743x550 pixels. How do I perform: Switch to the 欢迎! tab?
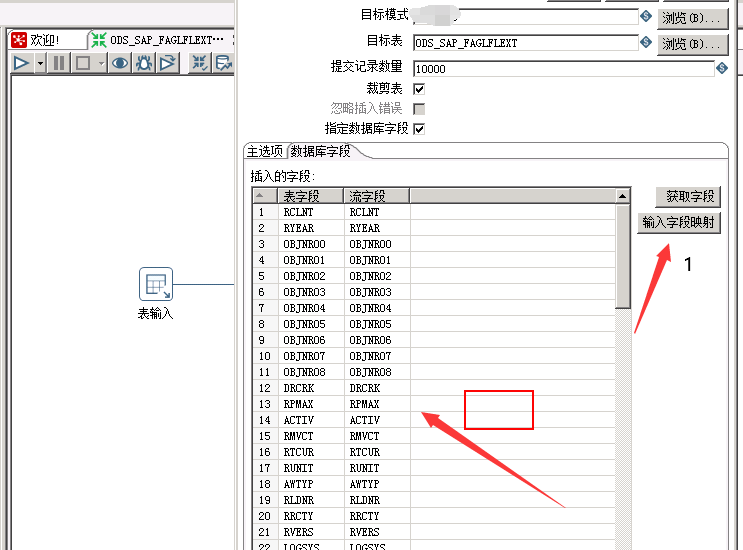point(47,40)
